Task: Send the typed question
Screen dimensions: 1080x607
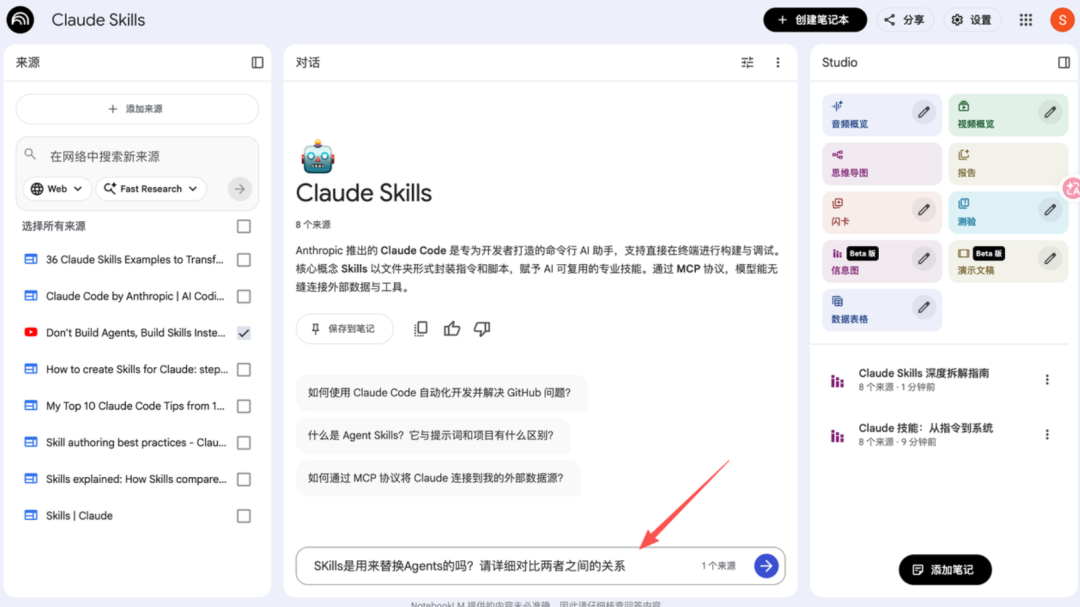Action: pyautogui.click(x=766, y=566)
